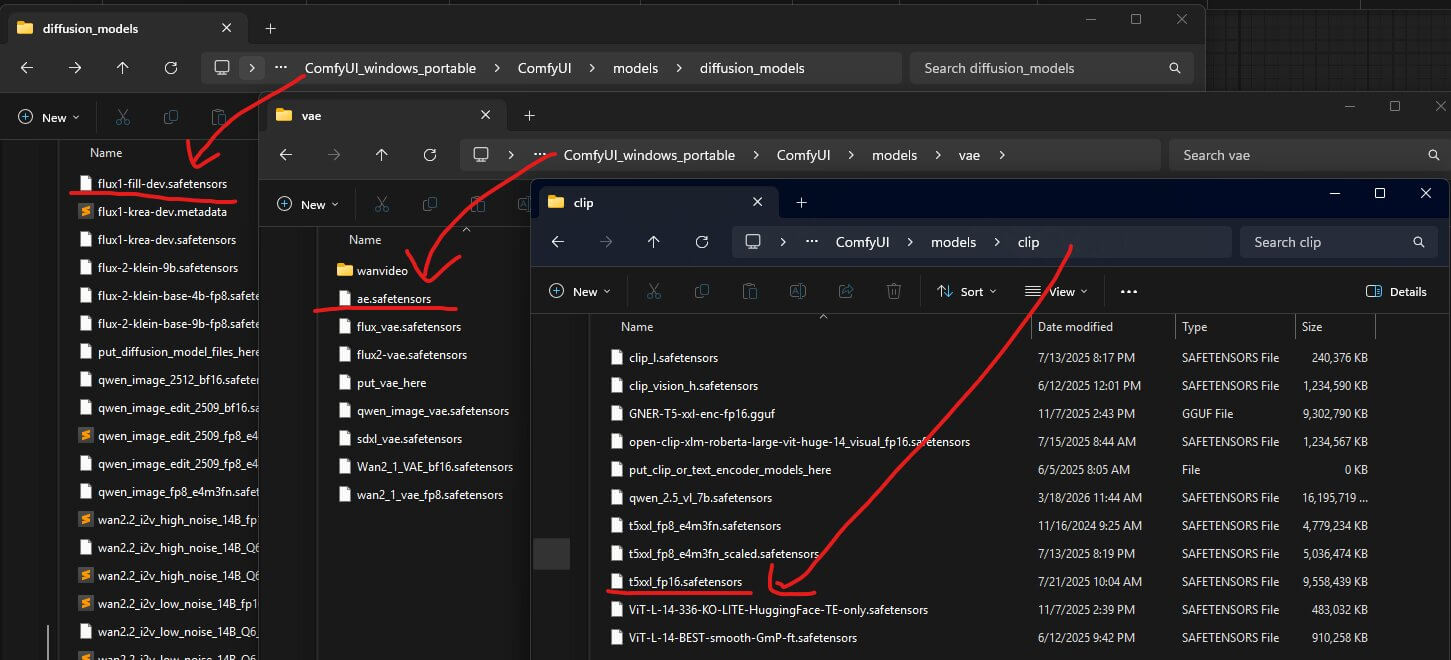Click Refresh button in clip window
The width and height of the screenshot is (1451, 660).
pos(702,242)
